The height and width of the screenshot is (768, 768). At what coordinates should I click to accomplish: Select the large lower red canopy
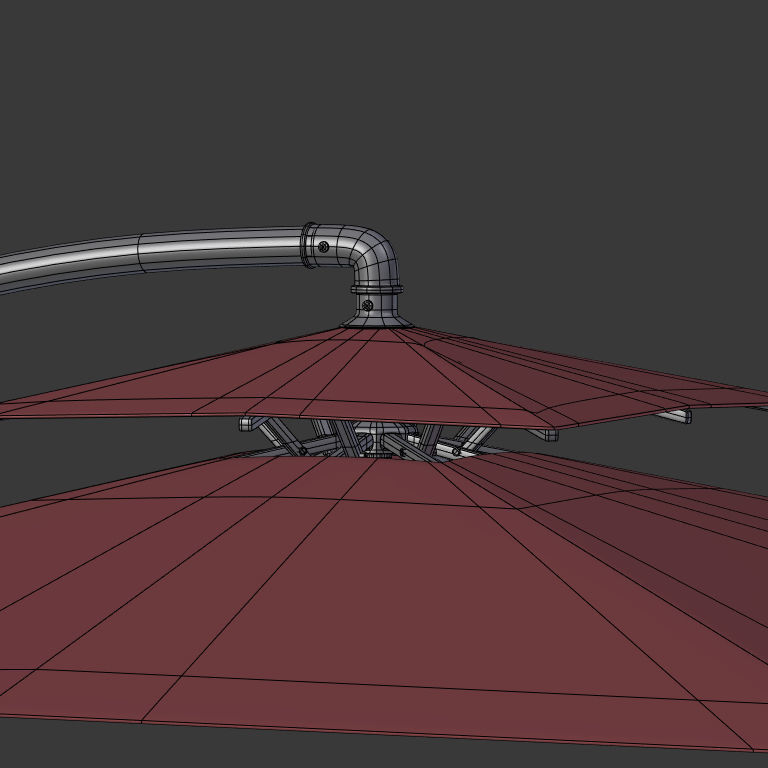[384, 600]
